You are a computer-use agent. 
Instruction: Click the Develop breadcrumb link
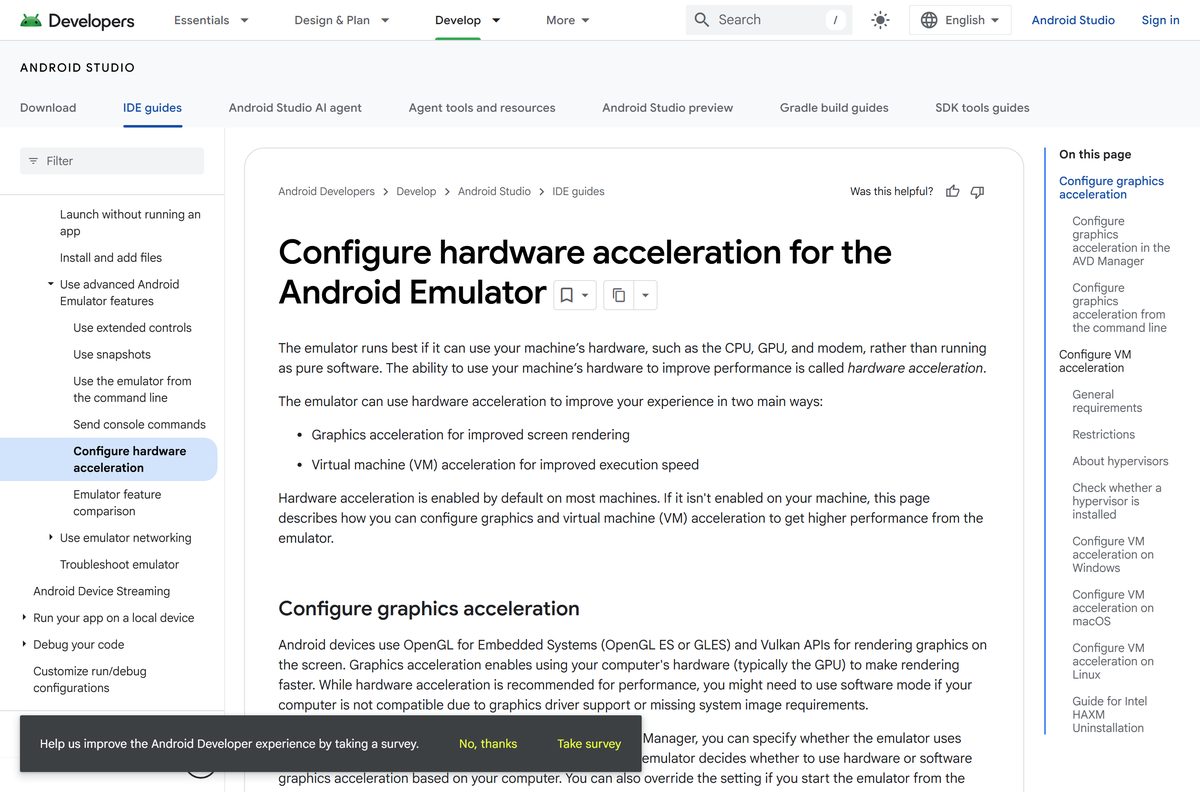[416, 191]
